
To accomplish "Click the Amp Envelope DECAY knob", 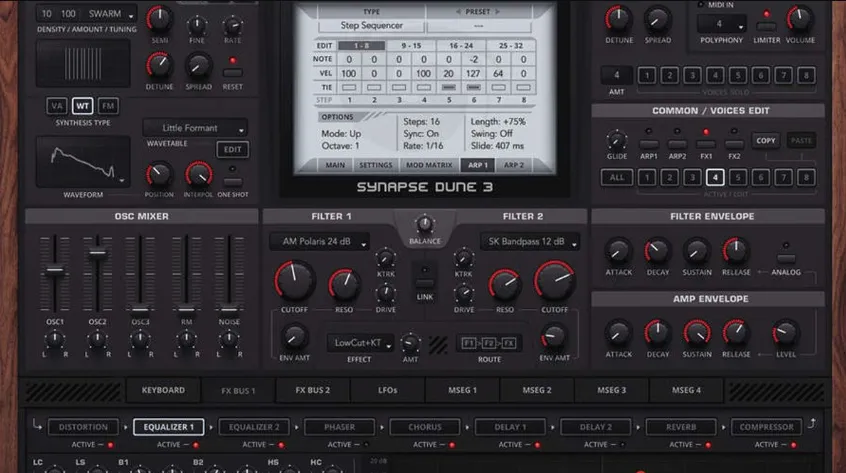I will 657,333.
